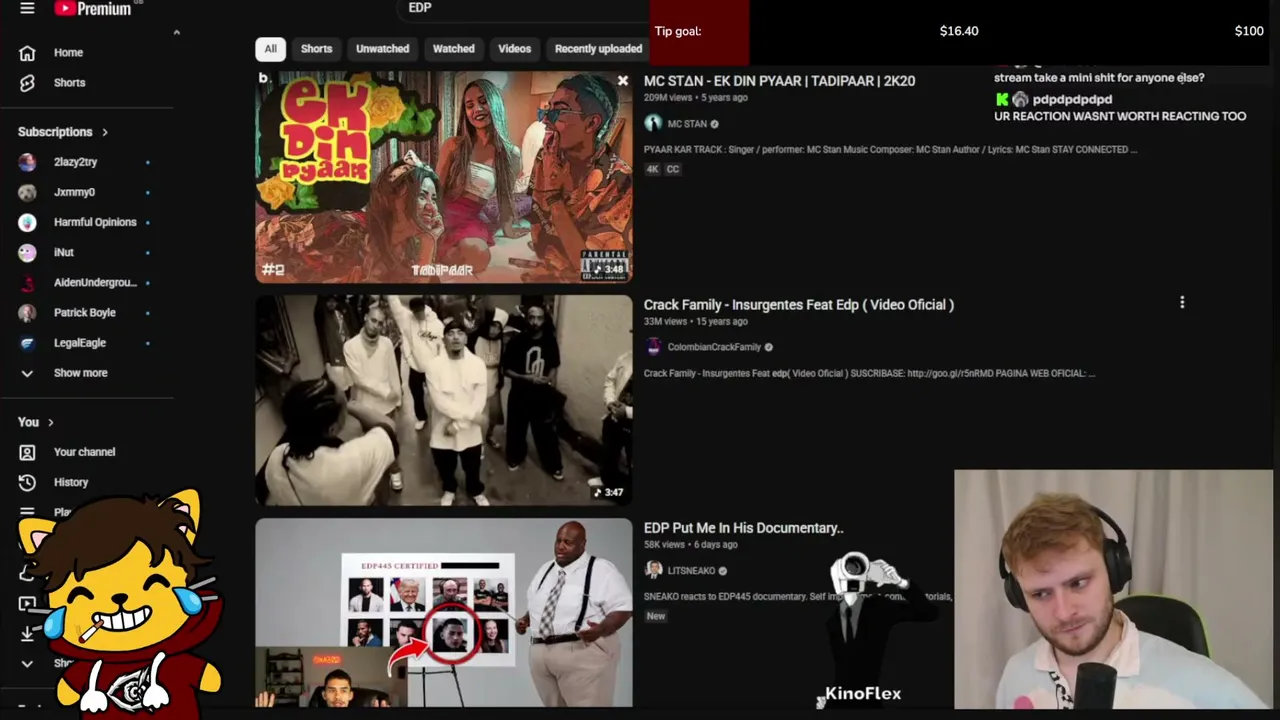Open the hamburger guide menu
Viewport: 1280px width, 720px height.
(x=27, y=8)
